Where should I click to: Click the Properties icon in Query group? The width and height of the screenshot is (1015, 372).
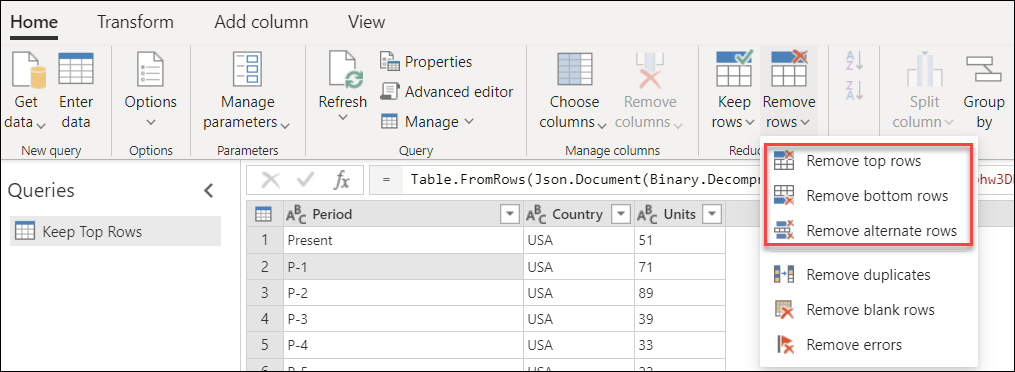pos(389,61)
